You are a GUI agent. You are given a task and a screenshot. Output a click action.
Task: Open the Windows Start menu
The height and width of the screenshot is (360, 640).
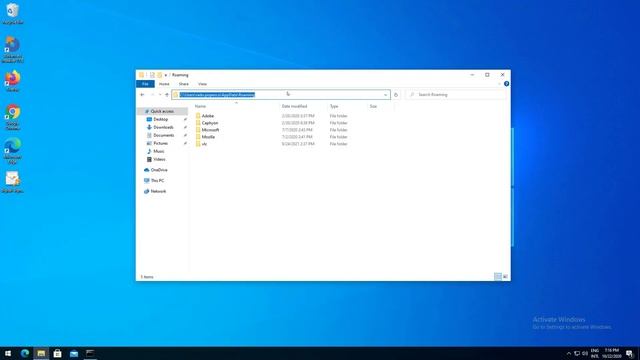[x=8, y=353]
